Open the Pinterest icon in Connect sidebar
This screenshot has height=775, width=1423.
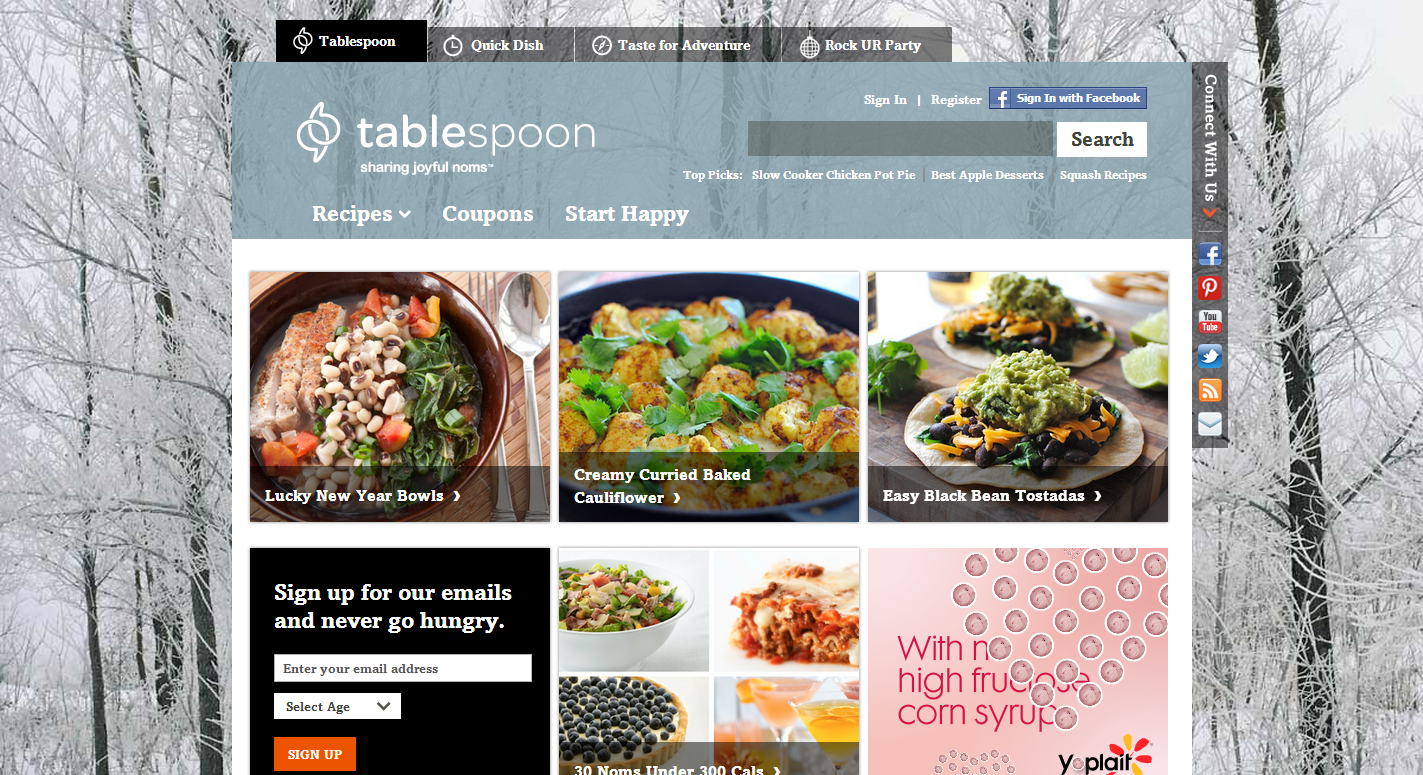[x=1209, y=288]
